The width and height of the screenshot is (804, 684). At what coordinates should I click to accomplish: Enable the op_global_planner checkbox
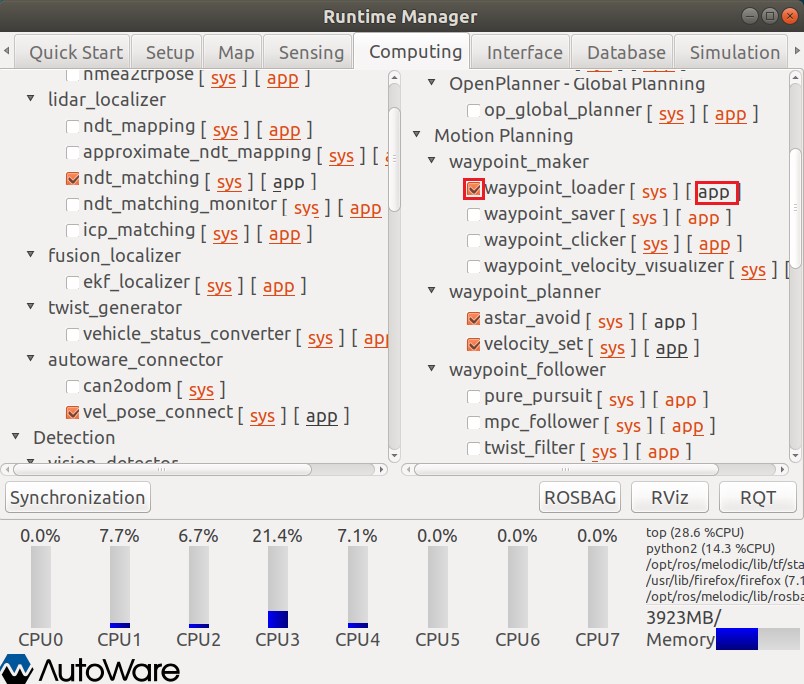(x=474, y=111)
